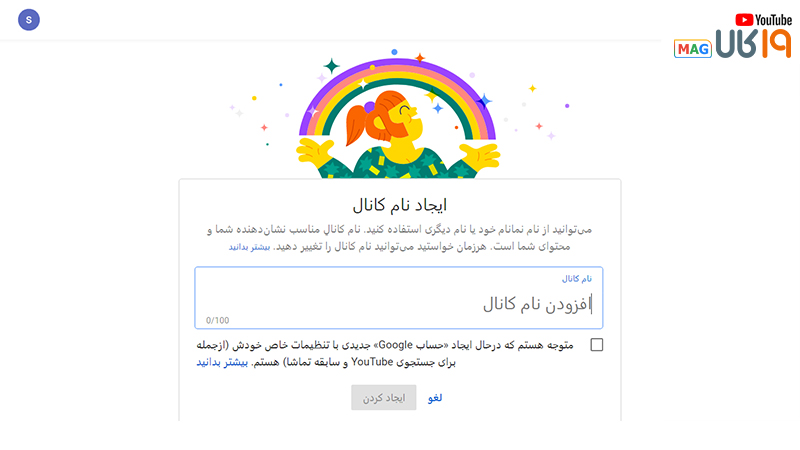Open "بیشتر بدانید" link in the channel name description
Viewport: 800px width, 450px height.
point(249,246)
